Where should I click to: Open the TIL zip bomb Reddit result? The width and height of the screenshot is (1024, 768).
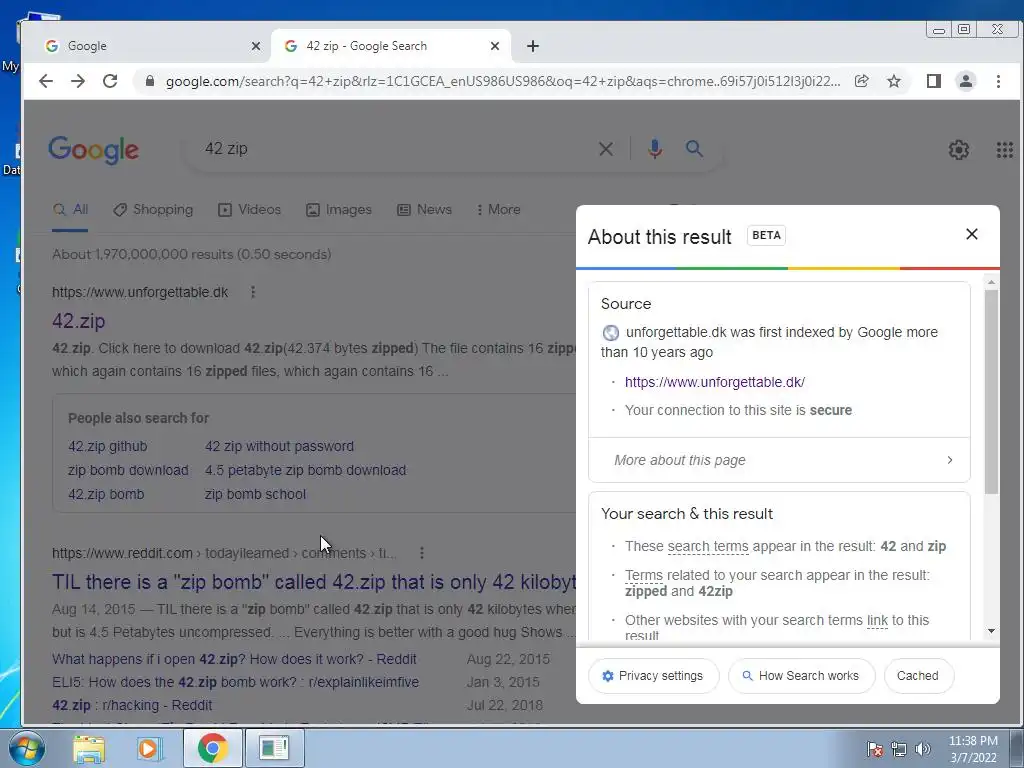pyautogui.click(x=314, y=582)
